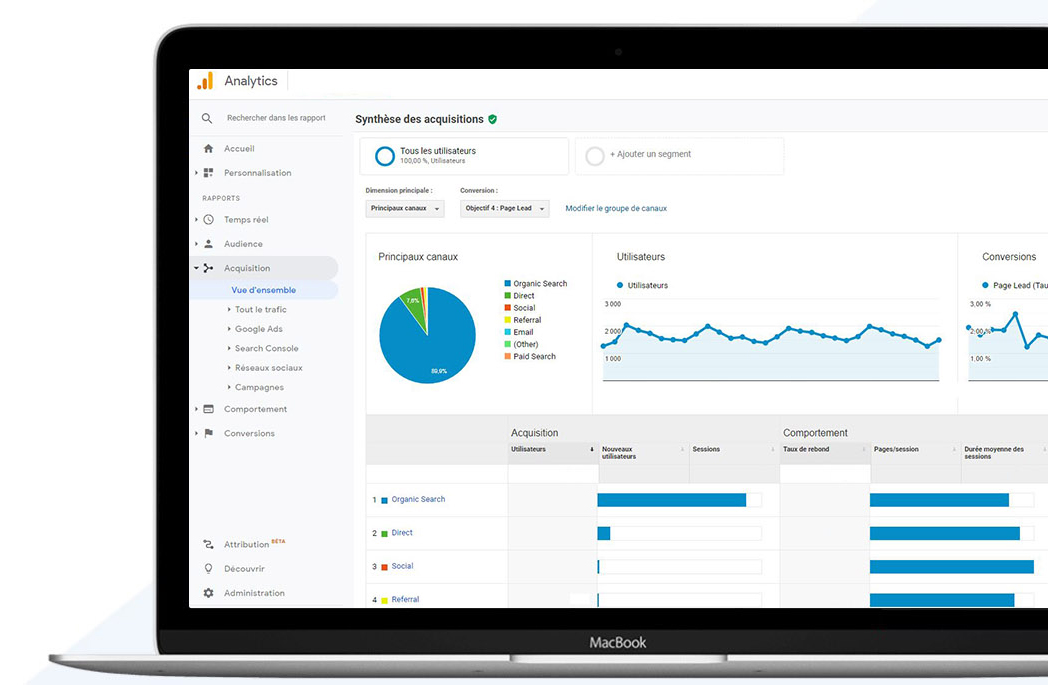The width and height of the screenshot is (1048, 685).
Task: Open the Conversions reports menu item
Action: (249, 433)
